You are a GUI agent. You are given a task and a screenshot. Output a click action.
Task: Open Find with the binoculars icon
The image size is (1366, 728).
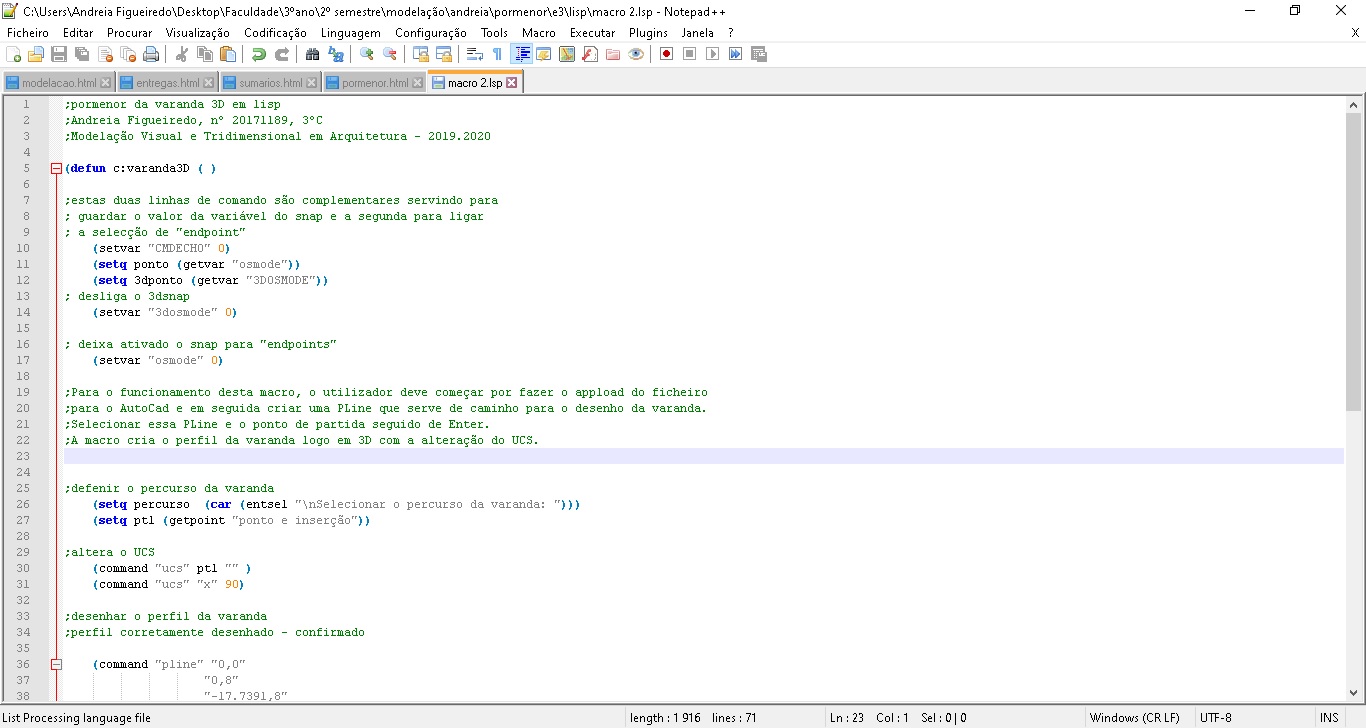click(312, 54)
